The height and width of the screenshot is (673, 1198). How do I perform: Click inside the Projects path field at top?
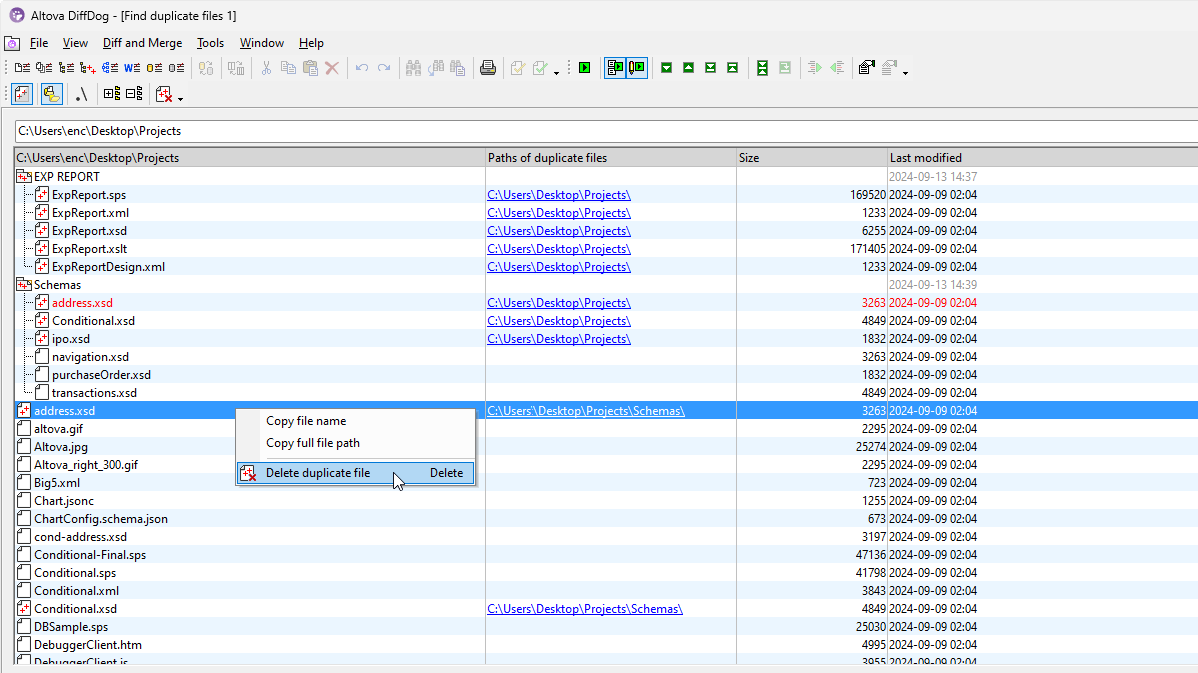[x=300, y=131]
